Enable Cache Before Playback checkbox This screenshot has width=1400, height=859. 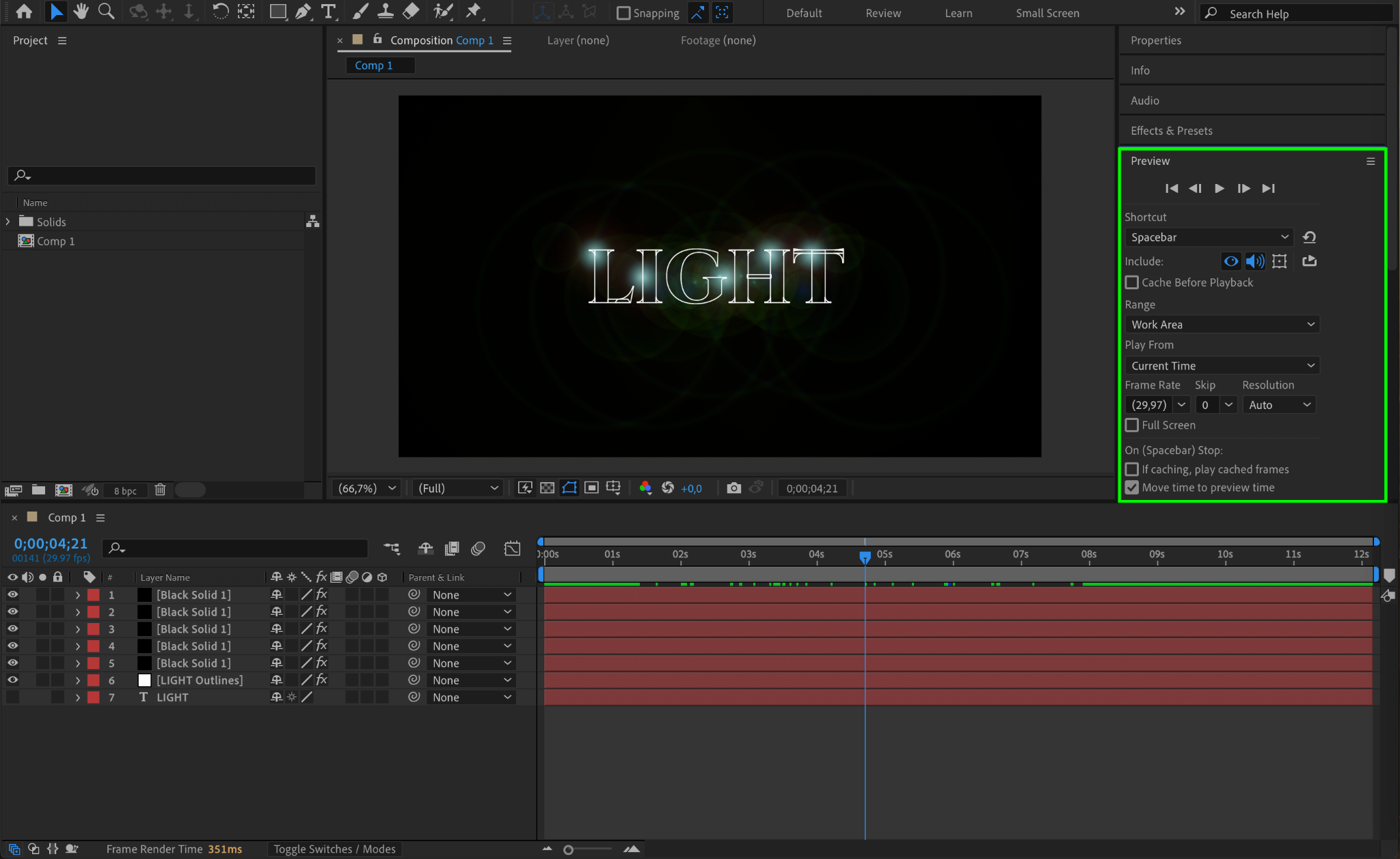click(x=1132, y=282)
